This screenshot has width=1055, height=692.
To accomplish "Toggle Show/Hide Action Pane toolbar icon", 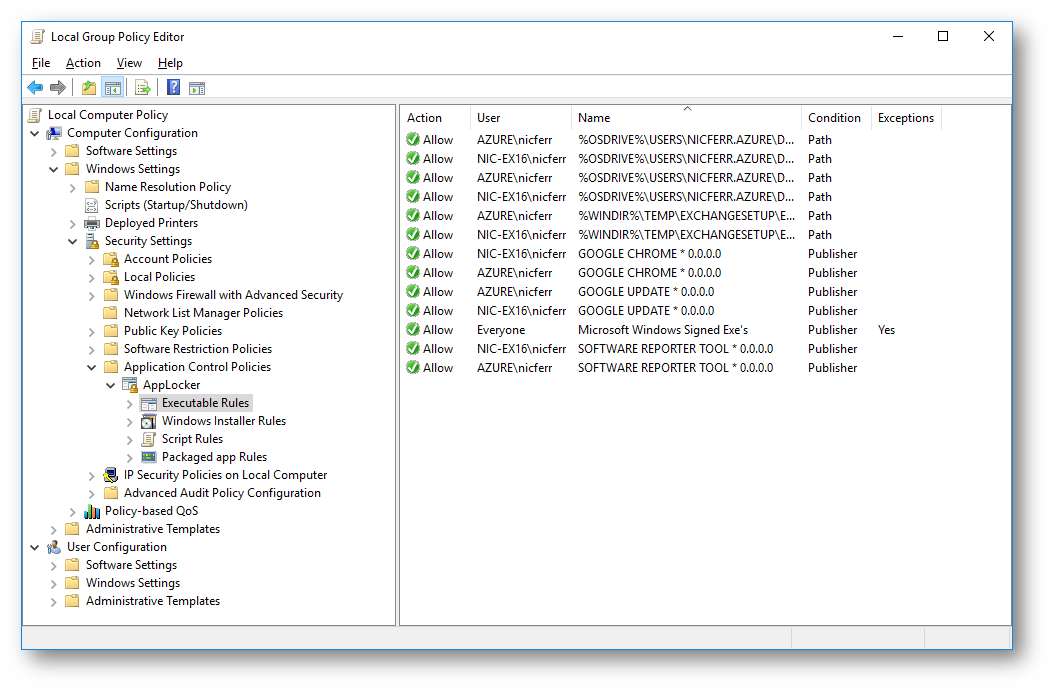I will pyautogui.click(x=197, y=88).
